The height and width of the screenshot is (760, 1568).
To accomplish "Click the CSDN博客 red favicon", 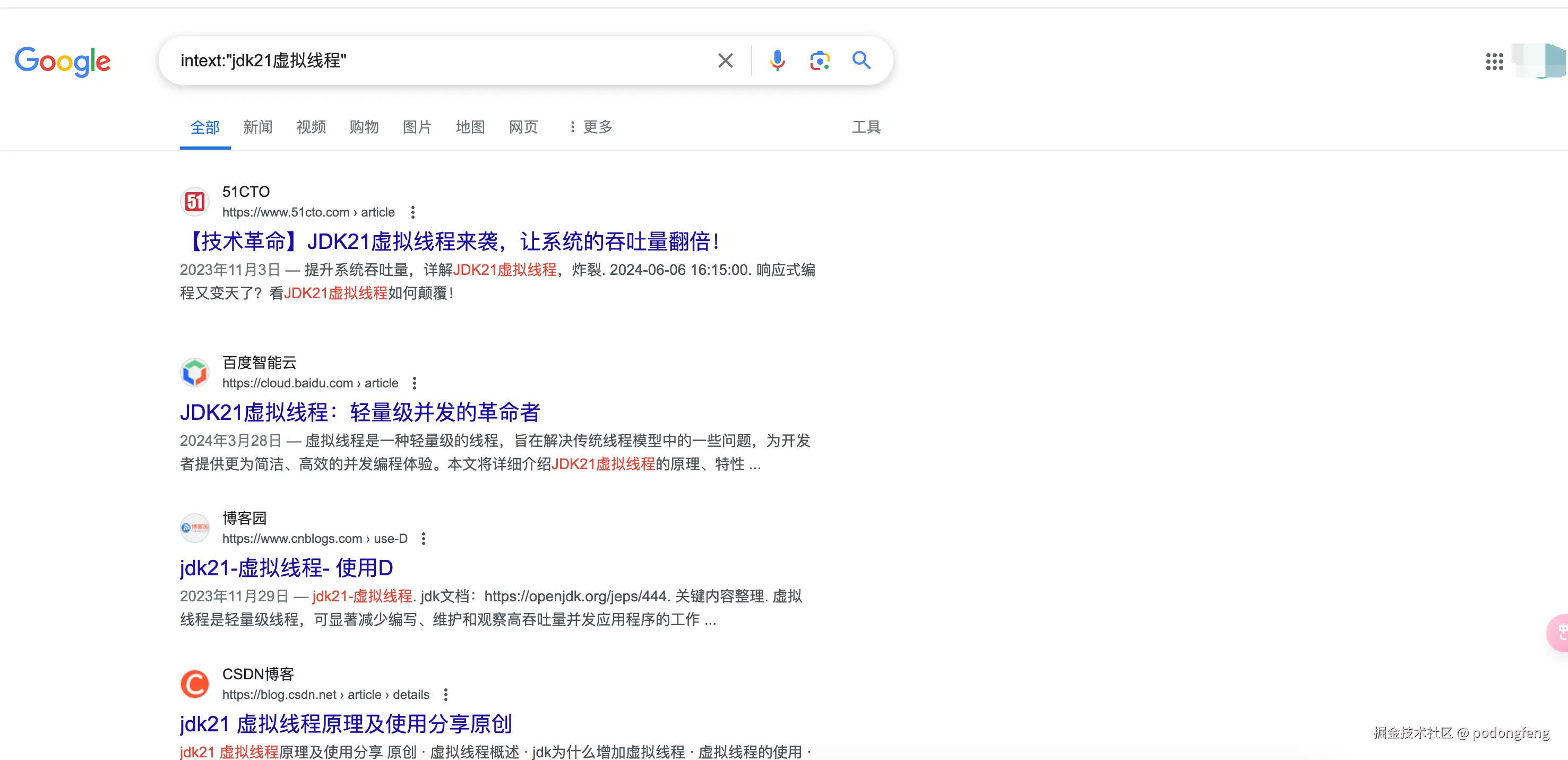I will [x=195, y=684].
